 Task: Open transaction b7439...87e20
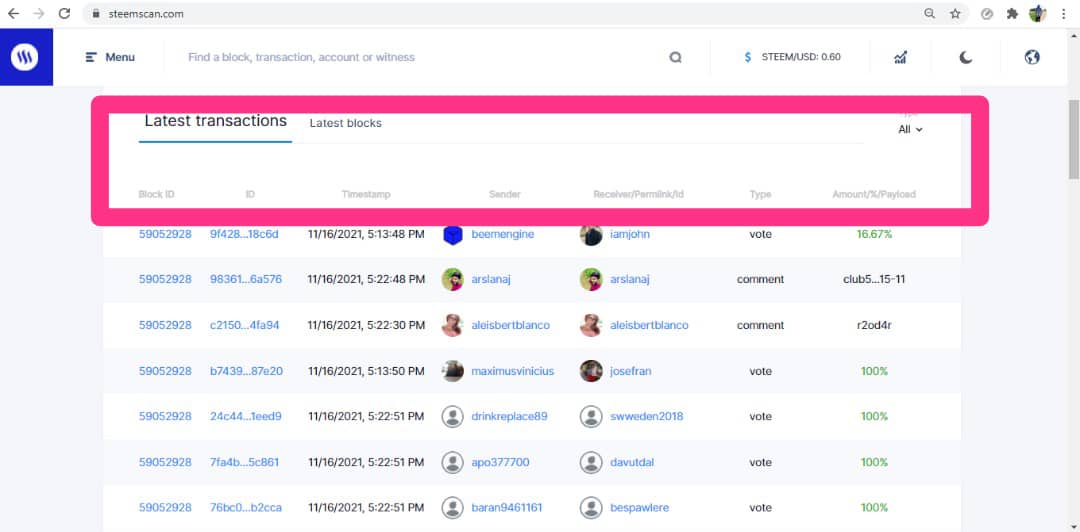pyautogui.click(x=246, y=371)
